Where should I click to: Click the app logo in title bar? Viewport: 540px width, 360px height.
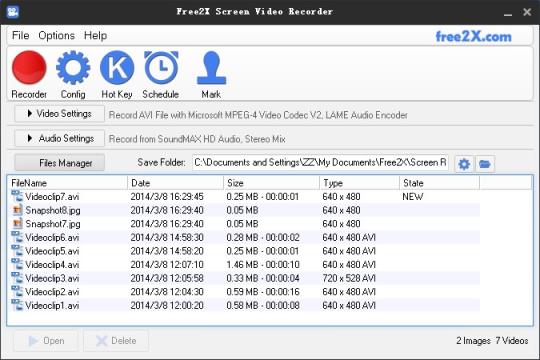point(13,12)
